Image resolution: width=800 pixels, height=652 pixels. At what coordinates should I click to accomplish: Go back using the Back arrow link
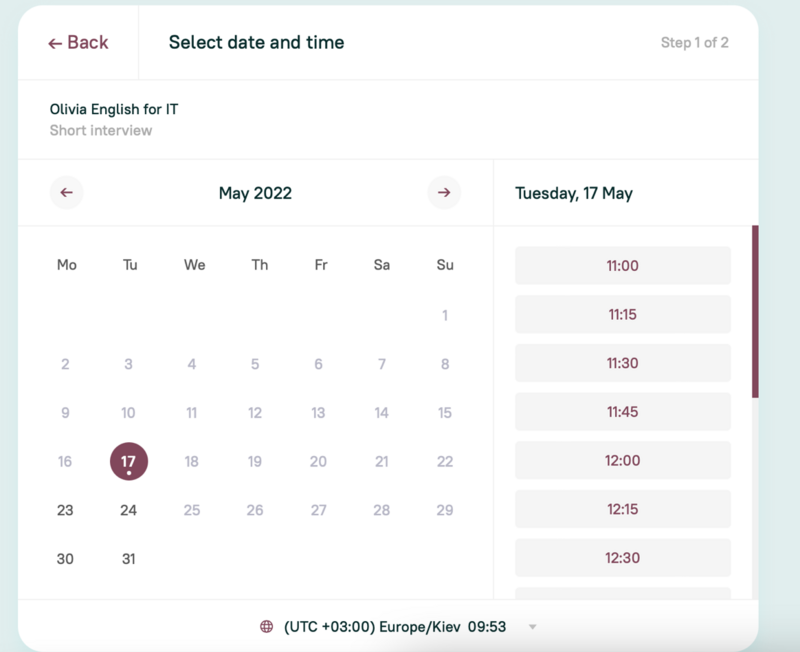(78, 42)
